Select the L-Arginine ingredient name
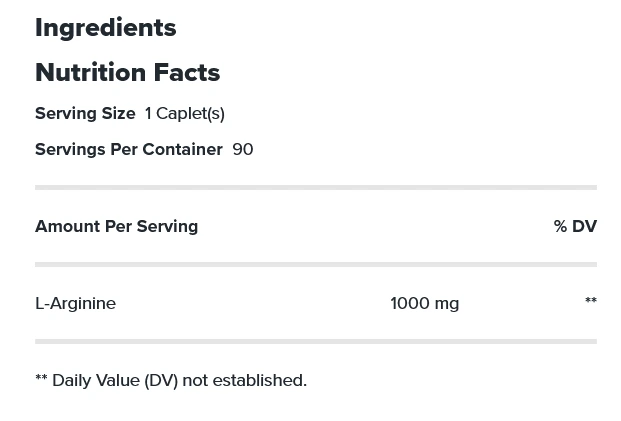This screenshot has width=621, height=421. coord(75,303)
